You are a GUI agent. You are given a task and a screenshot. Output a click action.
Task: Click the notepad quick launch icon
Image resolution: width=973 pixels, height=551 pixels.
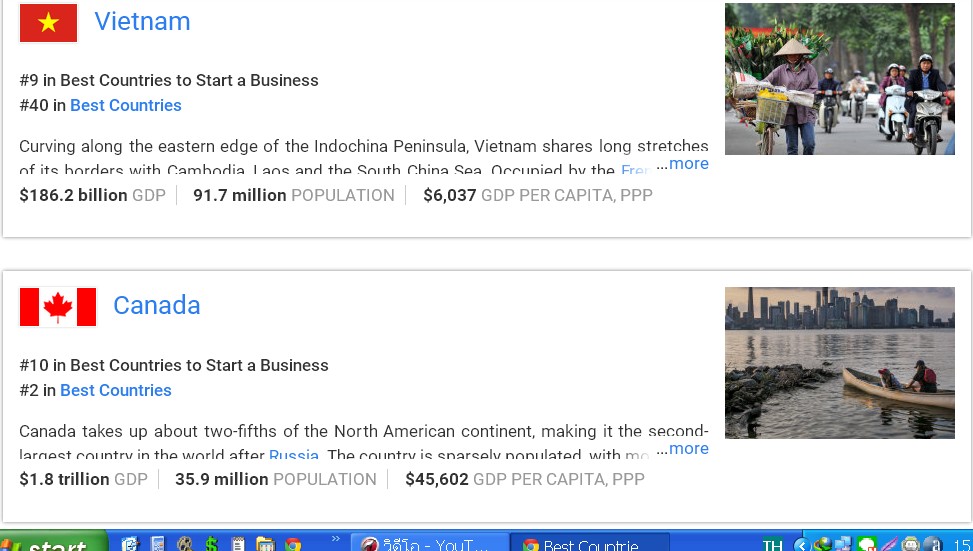click(238, 544)
